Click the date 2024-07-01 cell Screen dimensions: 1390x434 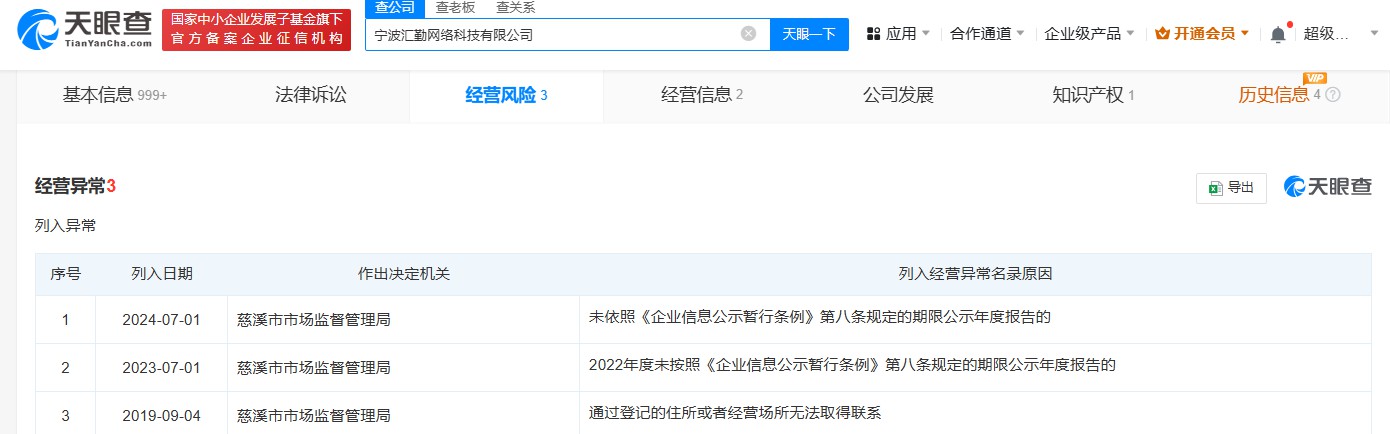point(161,320)
